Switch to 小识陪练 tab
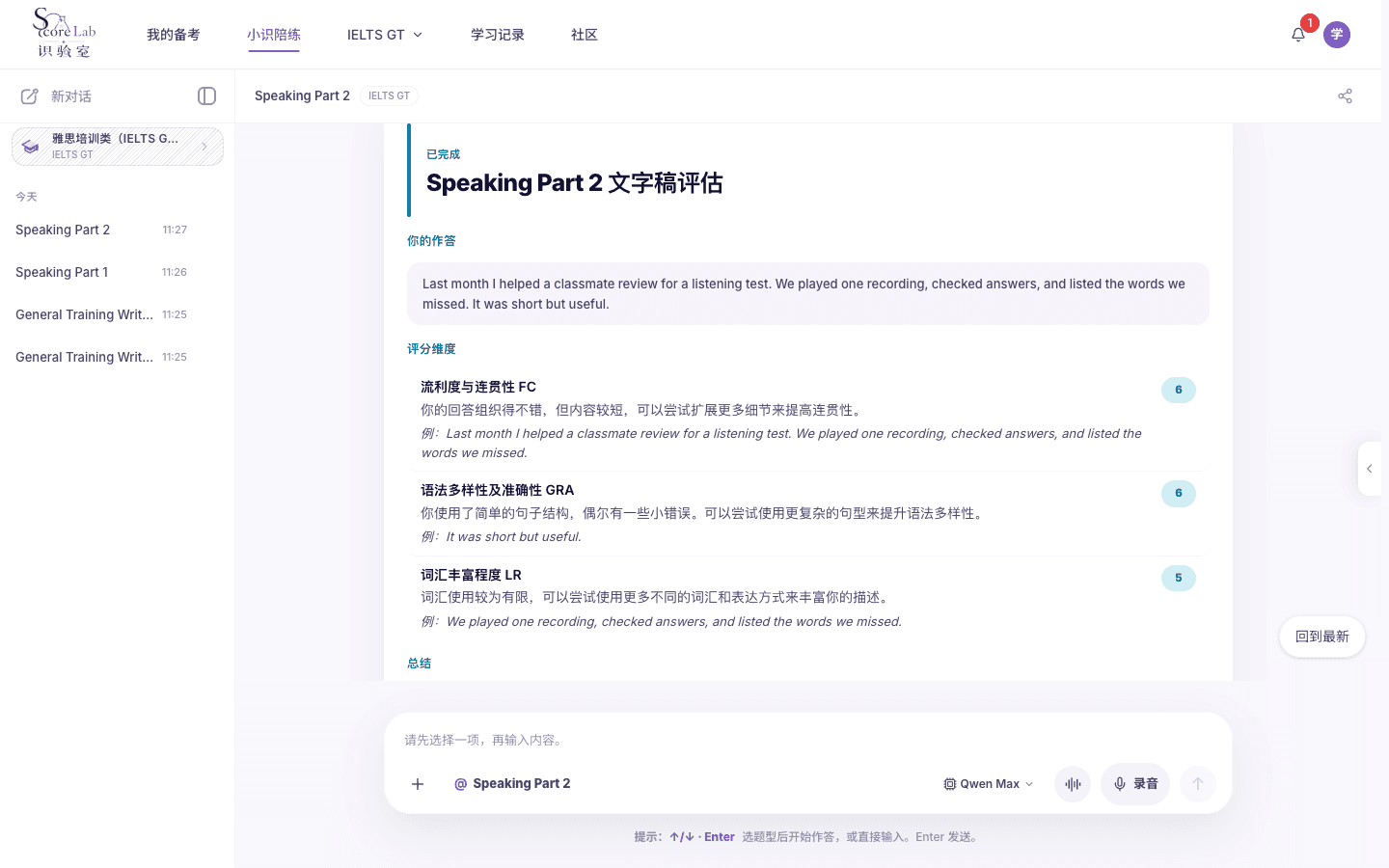This screenshot has width=1389, height=868. 274,35
